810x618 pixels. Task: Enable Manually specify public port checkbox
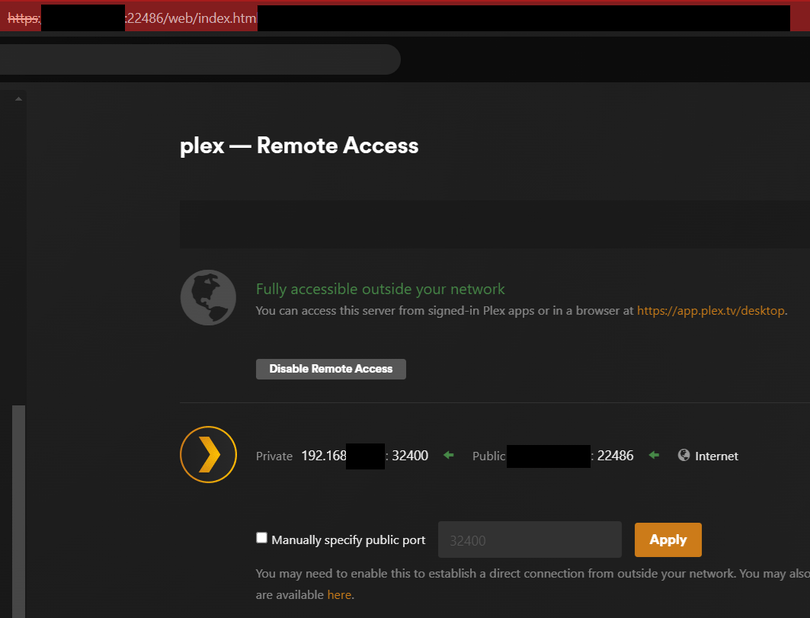(262, 538)
